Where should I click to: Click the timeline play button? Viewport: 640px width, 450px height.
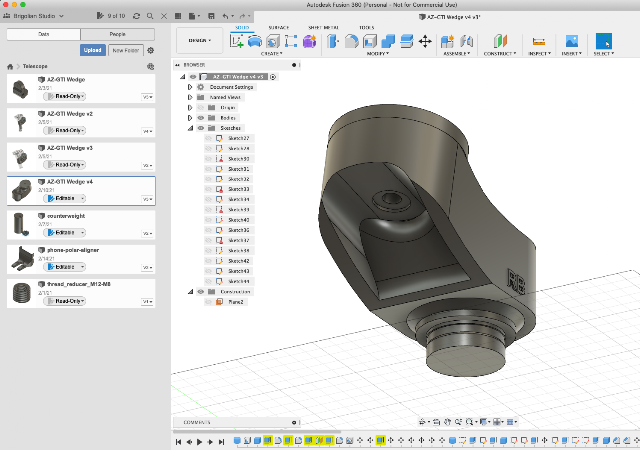pos(200,441)
